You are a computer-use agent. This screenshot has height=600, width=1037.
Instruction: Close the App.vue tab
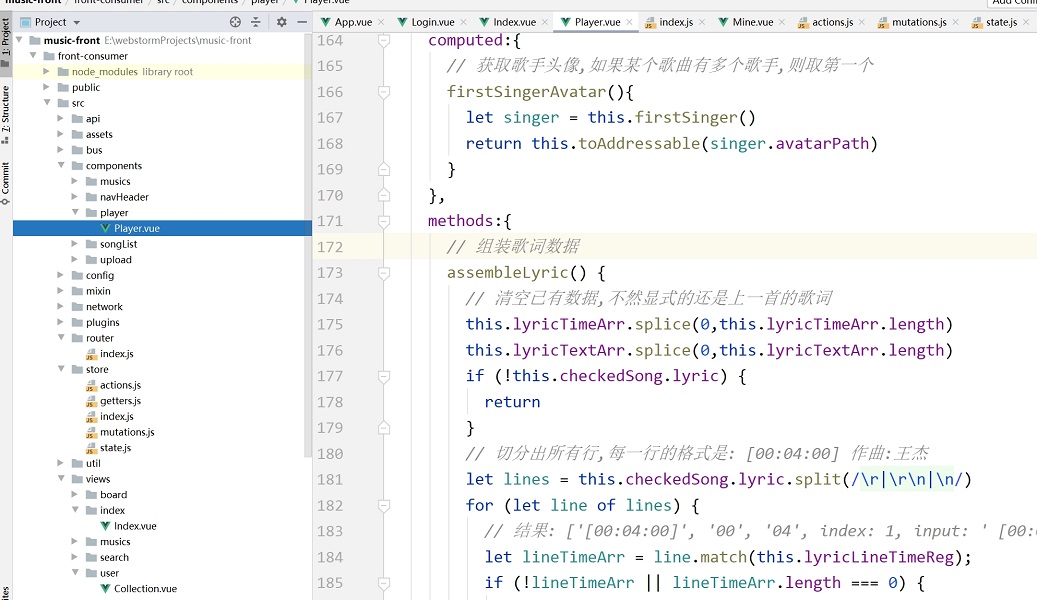(381, 22)
